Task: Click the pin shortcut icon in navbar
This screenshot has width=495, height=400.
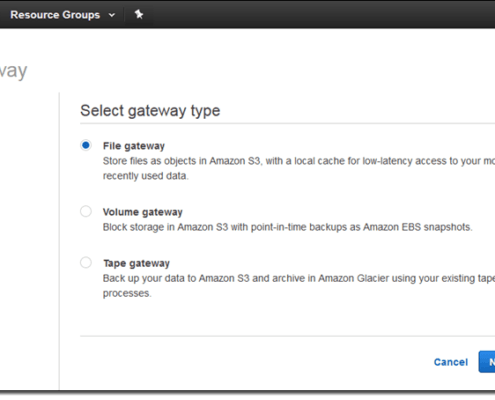Action: pos(139,14)
